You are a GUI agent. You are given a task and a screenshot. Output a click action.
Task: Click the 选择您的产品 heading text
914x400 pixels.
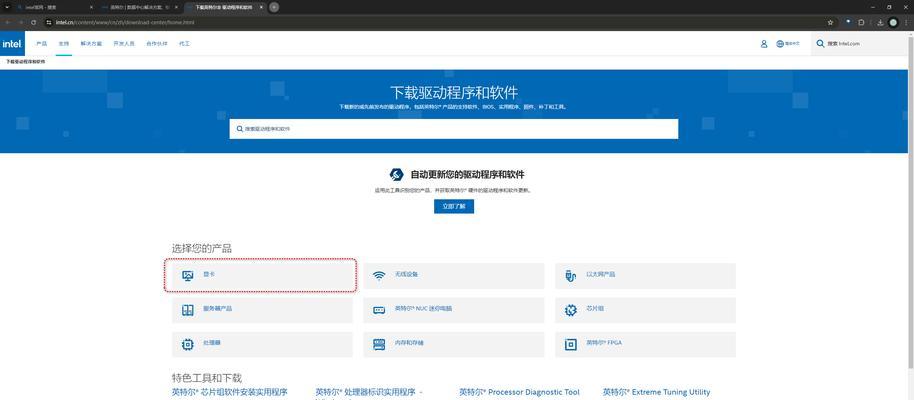tap(201, 248)
